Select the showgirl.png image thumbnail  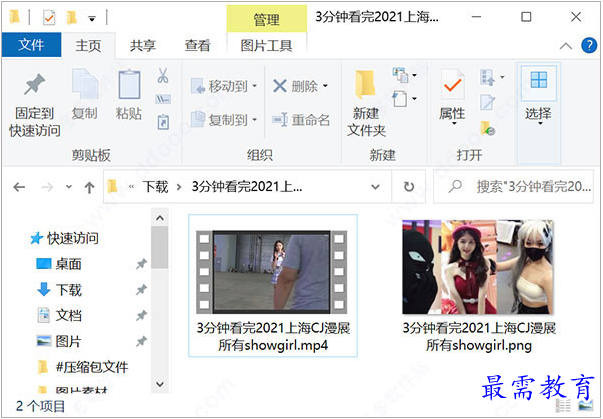(x=478, y=267)
